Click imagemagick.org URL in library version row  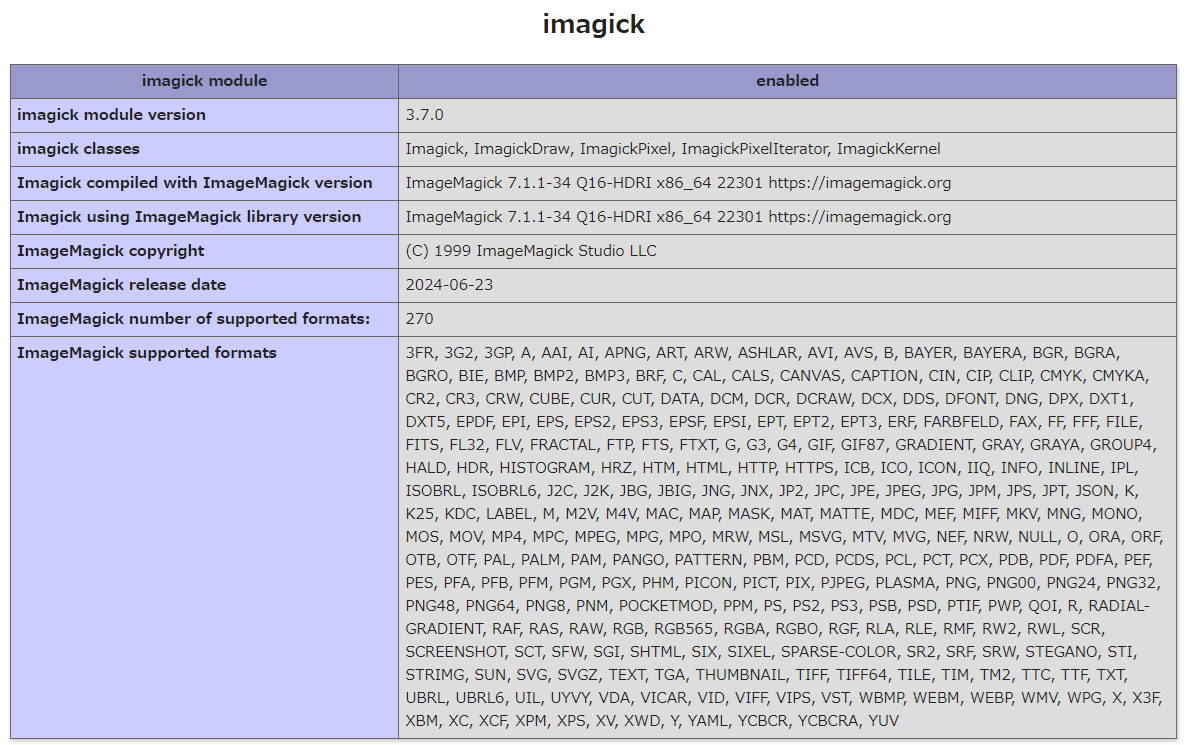(859, 218)
